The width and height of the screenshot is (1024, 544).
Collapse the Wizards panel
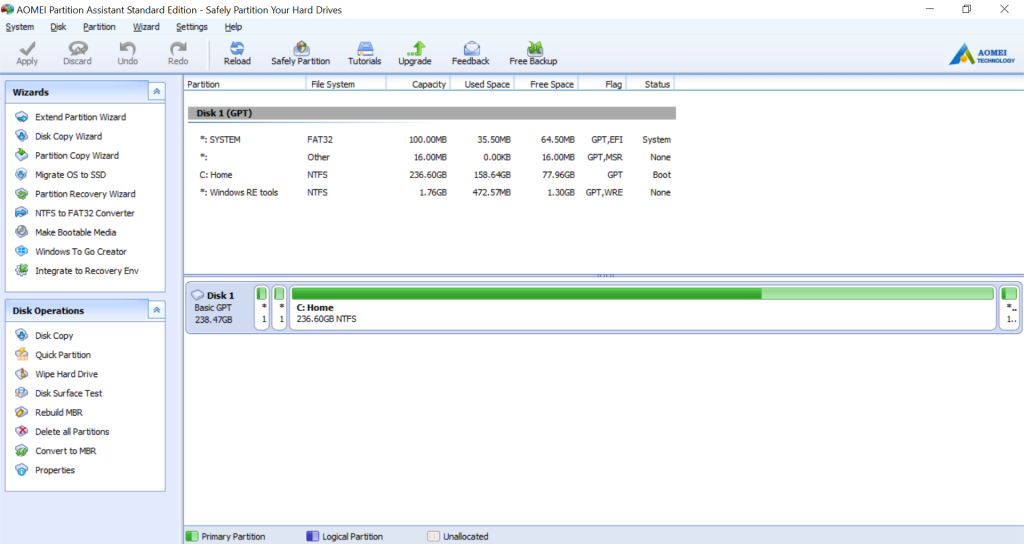pos(157,92)
